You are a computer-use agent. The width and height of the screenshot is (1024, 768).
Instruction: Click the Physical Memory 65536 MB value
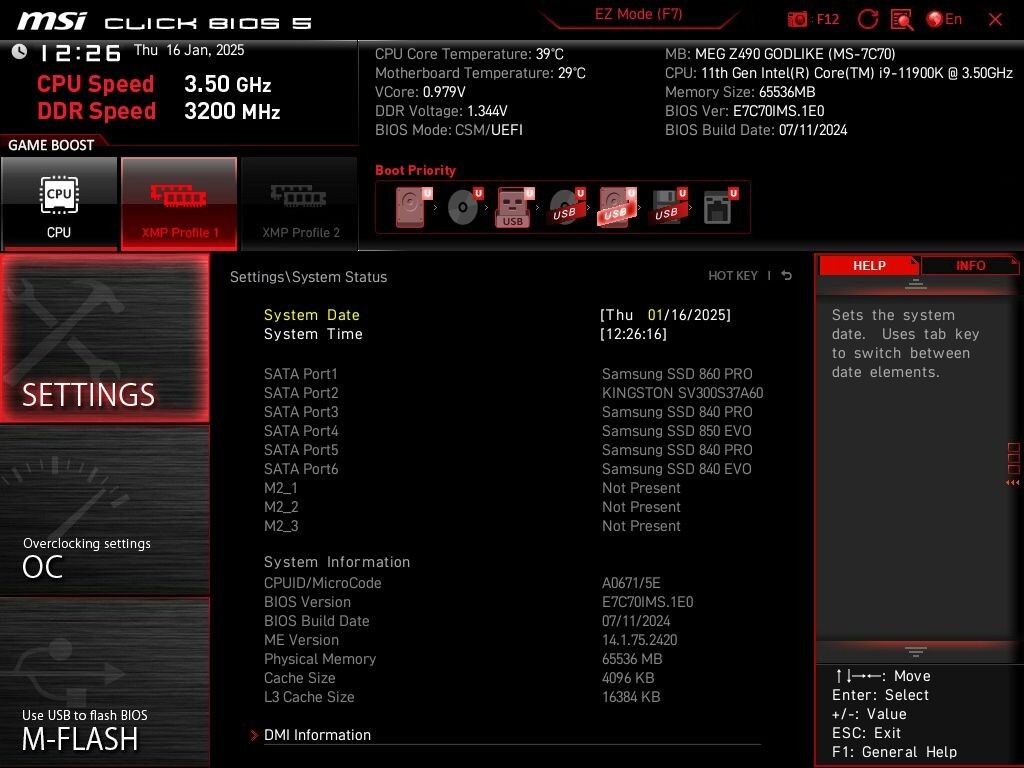[x=632, y=659]
